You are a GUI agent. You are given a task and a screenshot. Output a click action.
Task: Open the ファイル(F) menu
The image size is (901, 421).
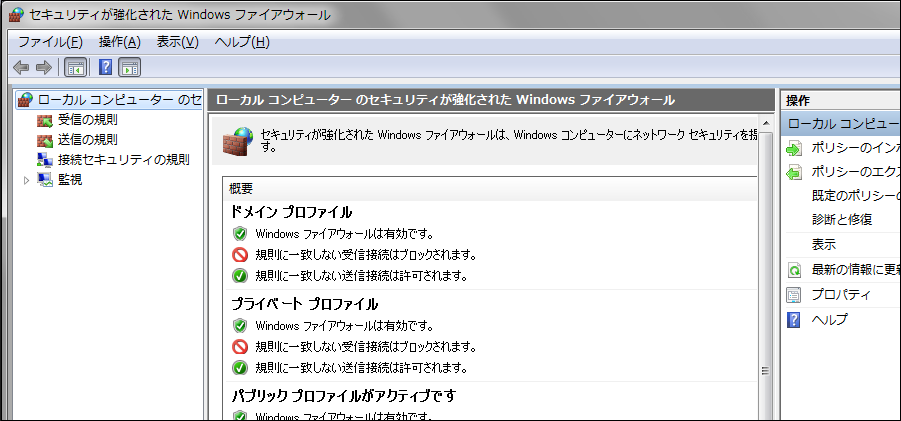(51, 42)
